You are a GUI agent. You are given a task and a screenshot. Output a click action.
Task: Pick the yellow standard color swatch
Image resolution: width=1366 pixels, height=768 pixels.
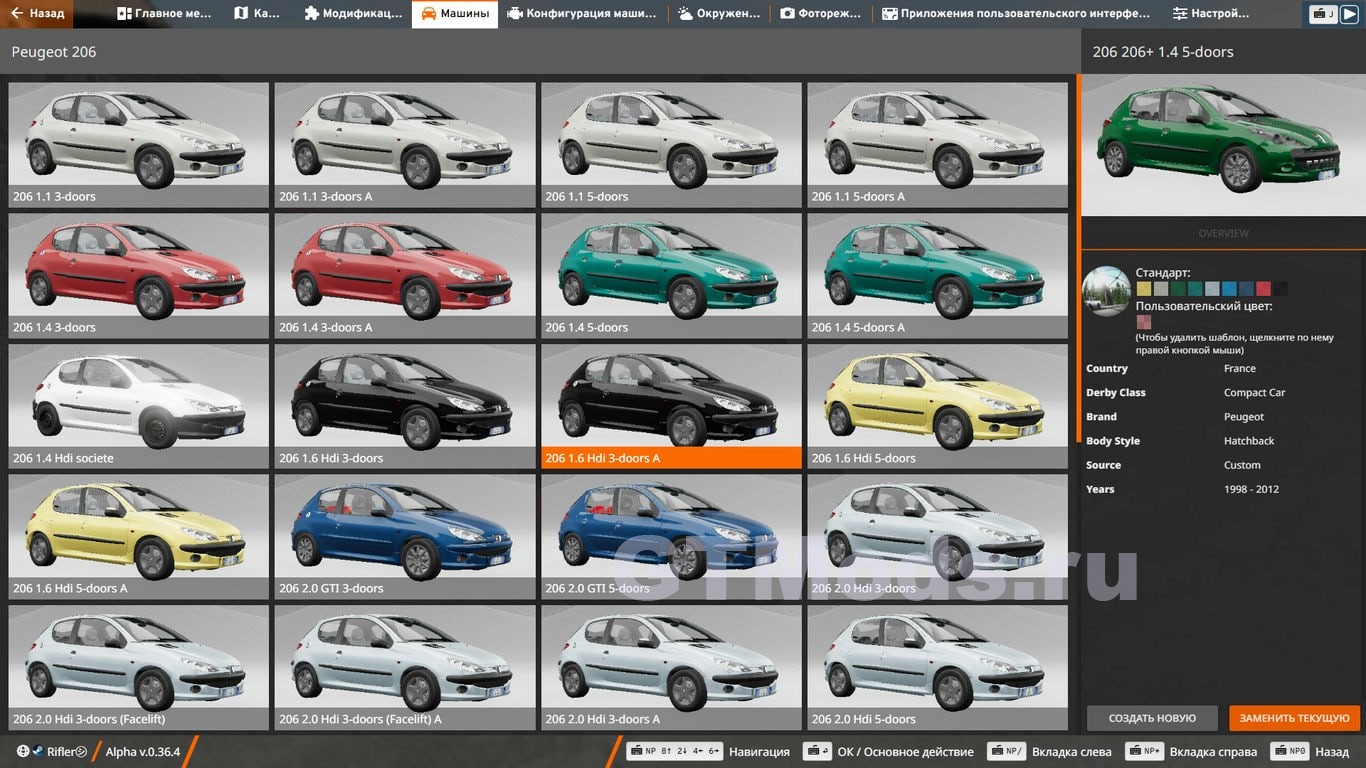point(1143,289)
